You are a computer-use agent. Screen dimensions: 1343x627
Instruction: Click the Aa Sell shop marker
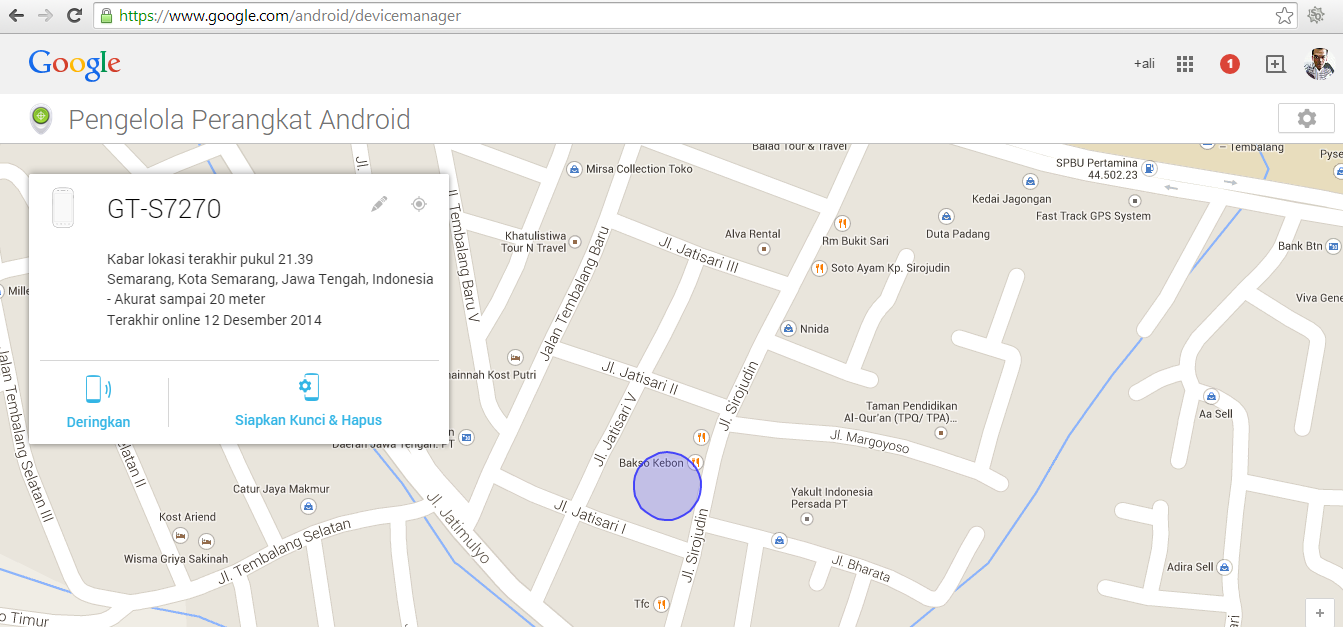(x=1211, y=396)
